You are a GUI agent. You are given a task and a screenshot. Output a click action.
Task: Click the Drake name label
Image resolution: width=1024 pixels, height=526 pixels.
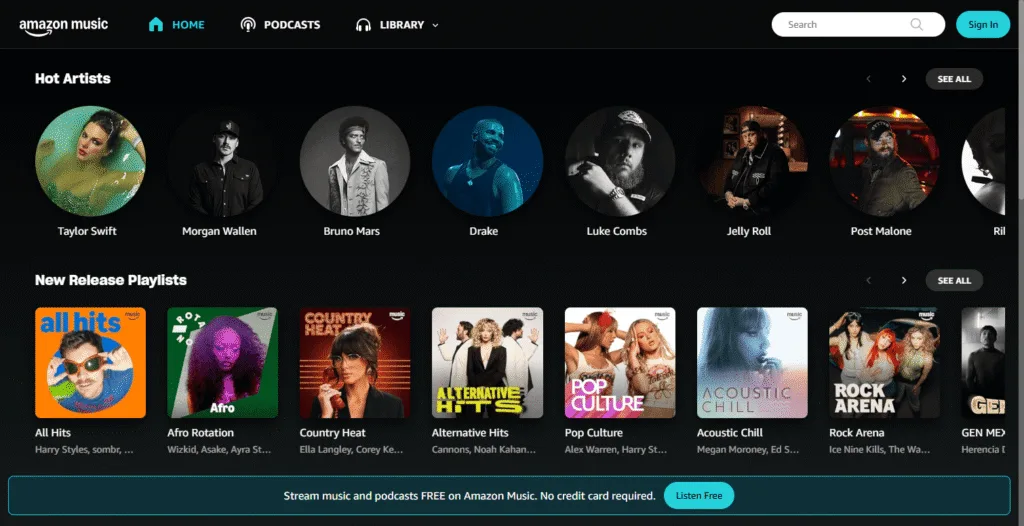[x=483, y=231]
